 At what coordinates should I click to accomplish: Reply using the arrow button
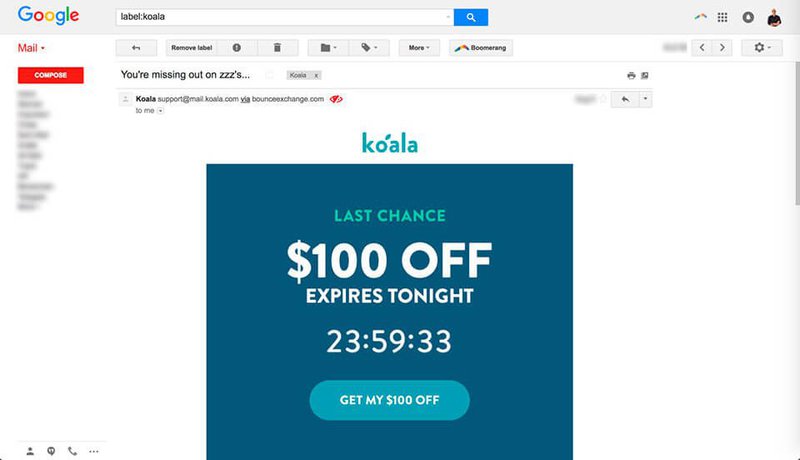click(625, 99)
